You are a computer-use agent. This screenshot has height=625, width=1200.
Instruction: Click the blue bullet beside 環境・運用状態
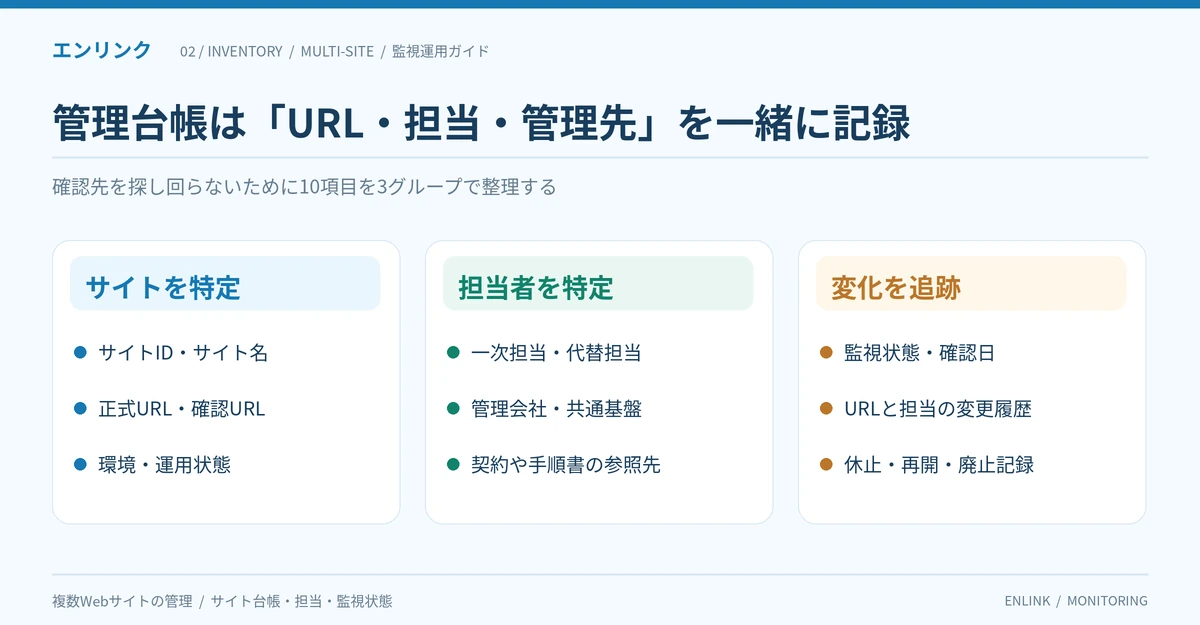(80, 464)
